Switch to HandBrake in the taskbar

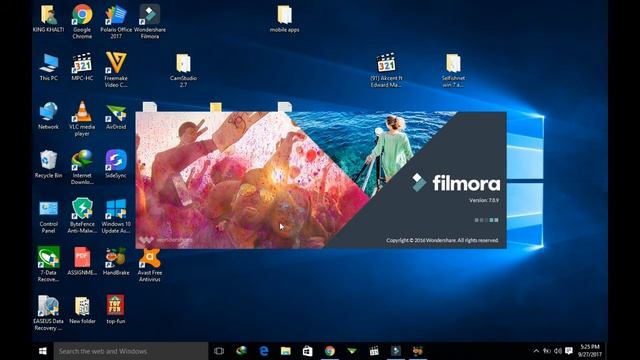[418, 351]
